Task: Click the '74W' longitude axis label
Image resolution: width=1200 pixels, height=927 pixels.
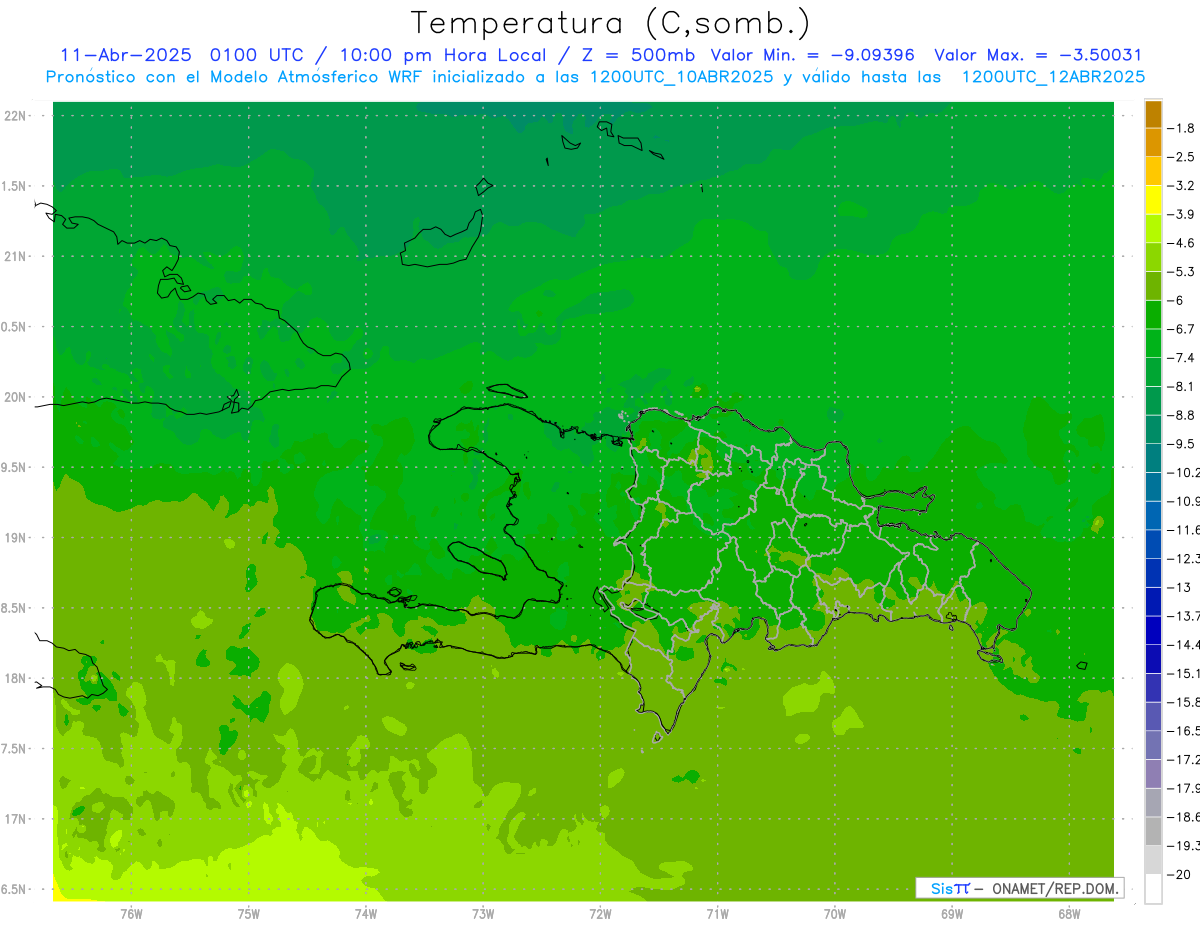Action: [x=366, y=914]
